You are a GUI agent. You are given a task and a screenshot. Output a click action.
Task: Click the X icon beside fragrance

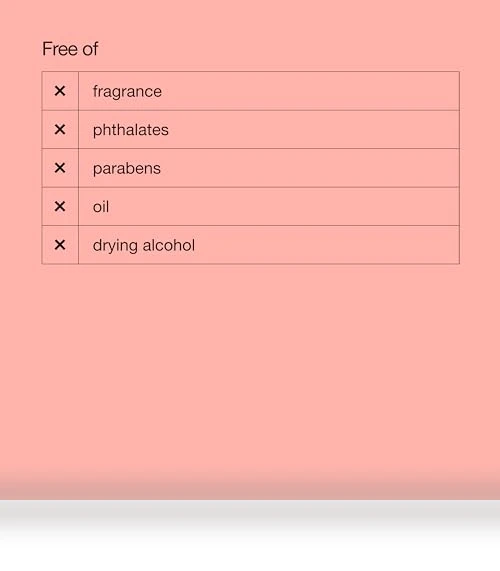coord(60,91)
